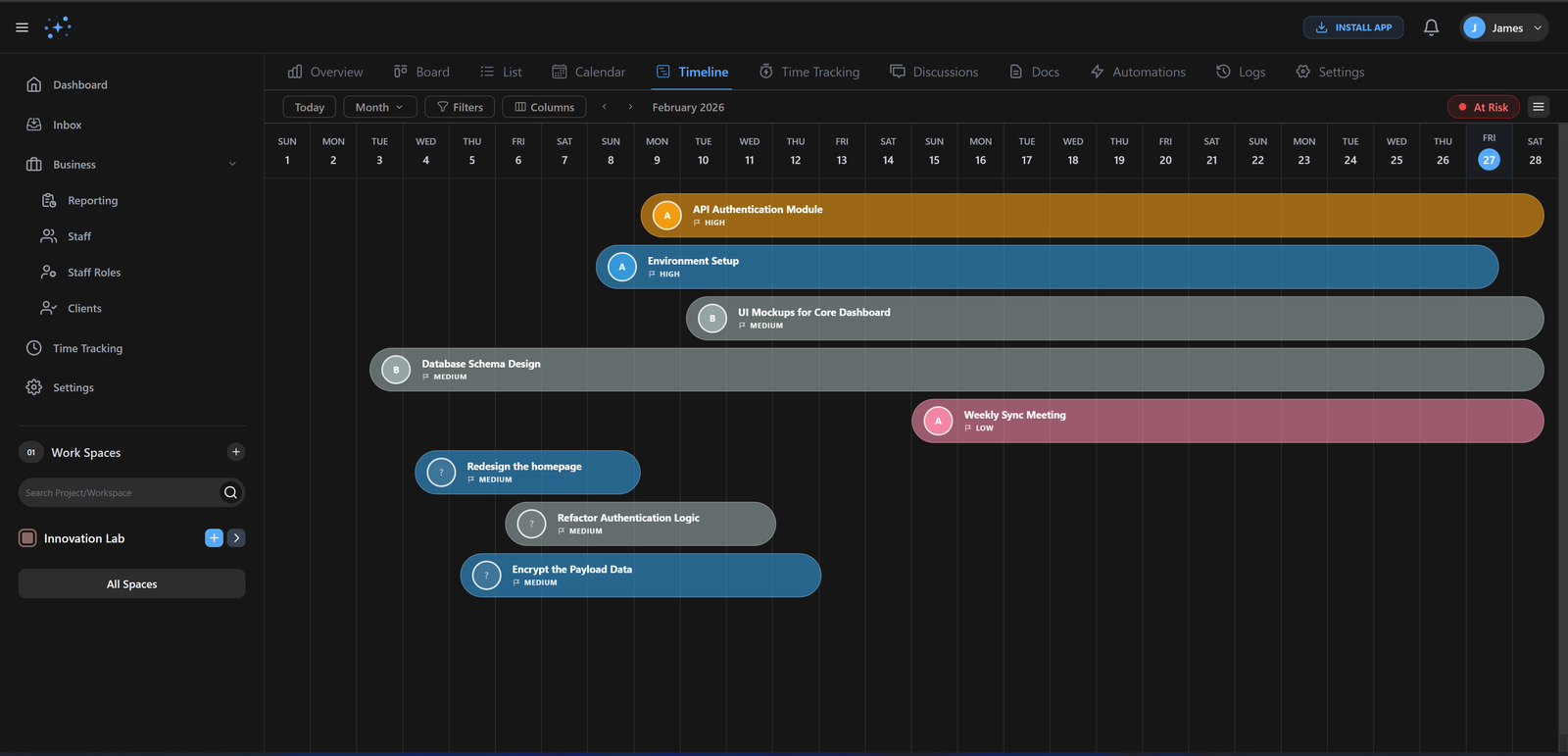Viewport: 1568px width, 756px height.
Task: Click the notifications bell icon
Action: [1431, 27]
